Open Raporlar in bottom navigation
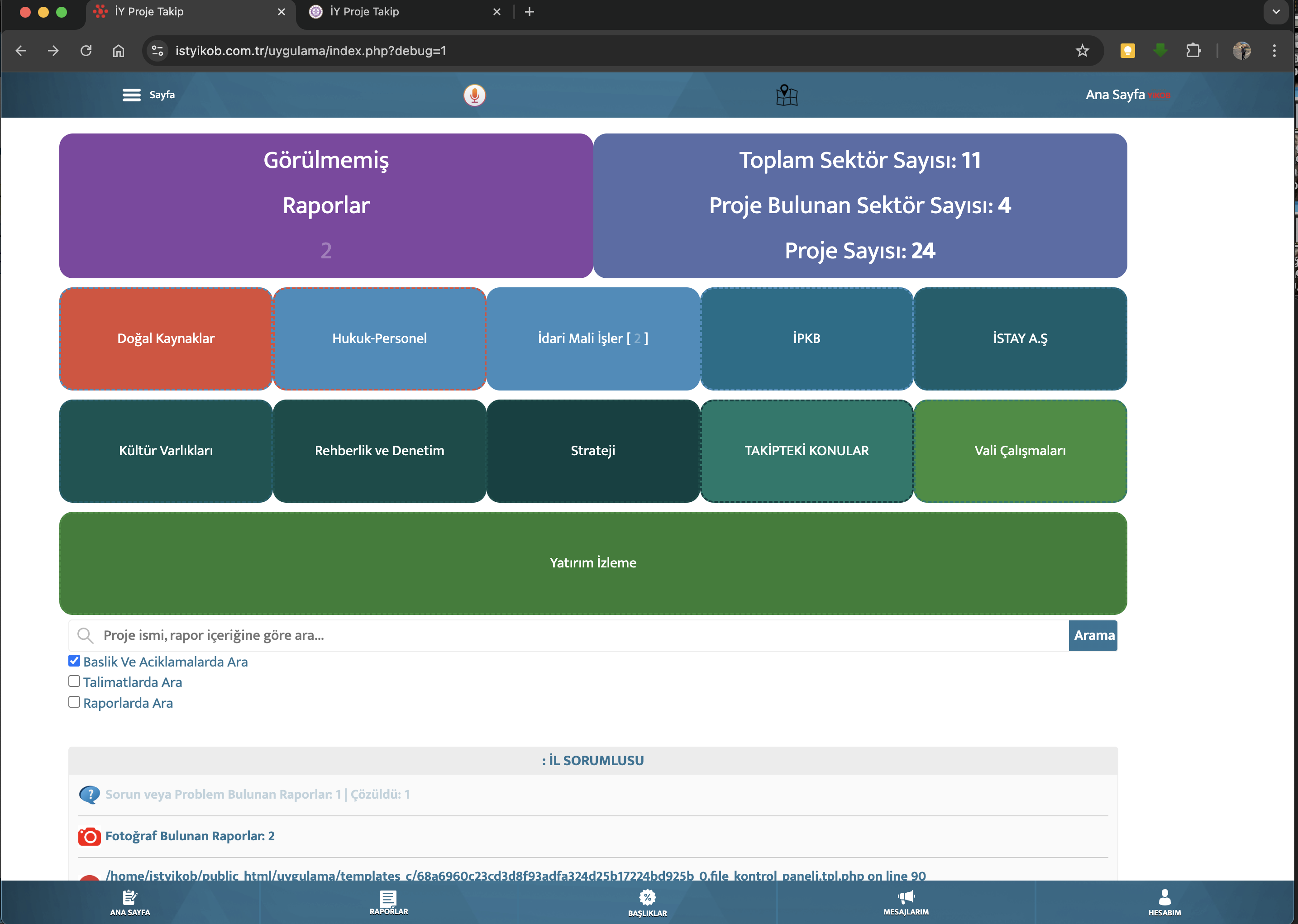Viewport: 1298px width, 924px height. point(389,902)
